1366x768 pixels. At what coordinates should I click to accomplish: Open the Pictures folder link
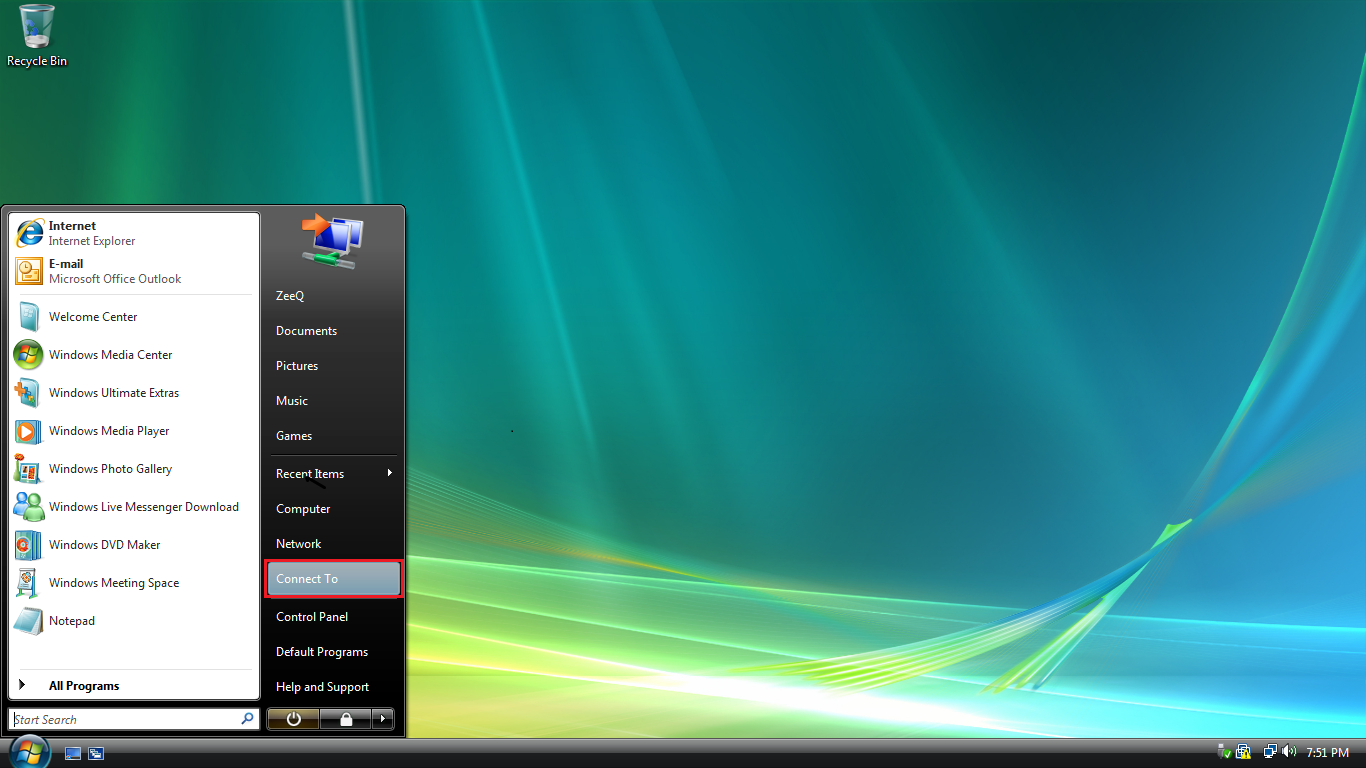pyautogui.click(x=334, y=366)
